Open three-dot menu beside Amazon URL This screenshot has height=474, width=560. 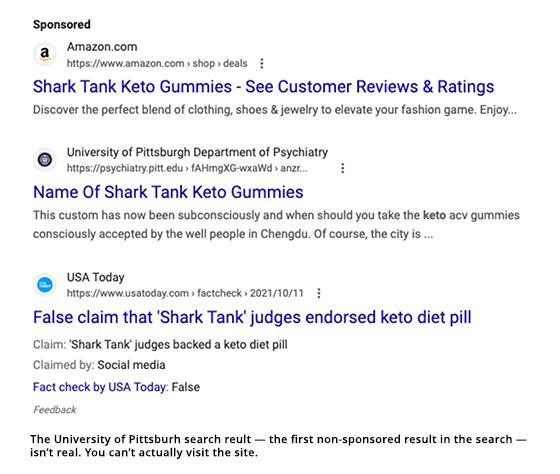click(x=262, y=64)
